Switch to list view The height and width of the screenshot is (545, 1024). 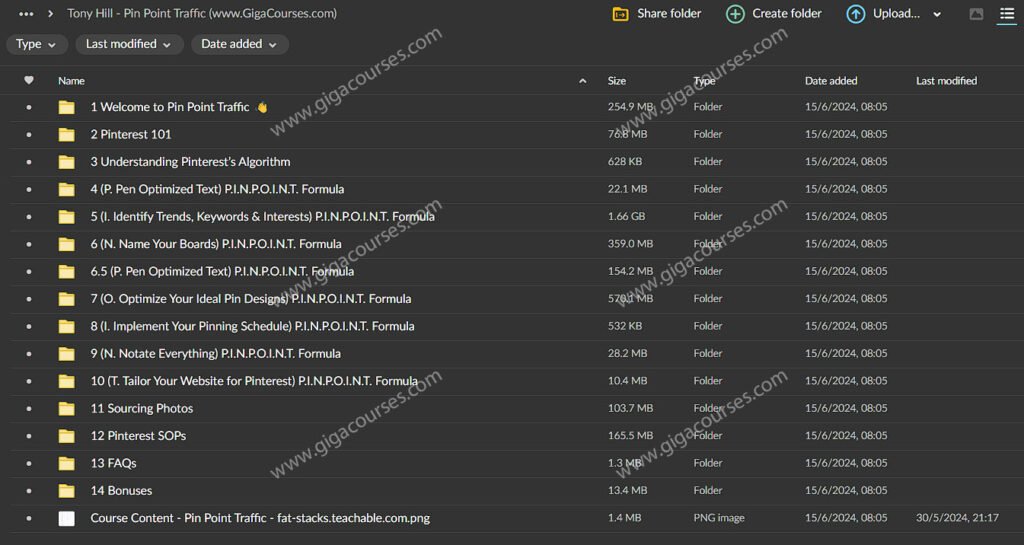(x=1007, y=14)
